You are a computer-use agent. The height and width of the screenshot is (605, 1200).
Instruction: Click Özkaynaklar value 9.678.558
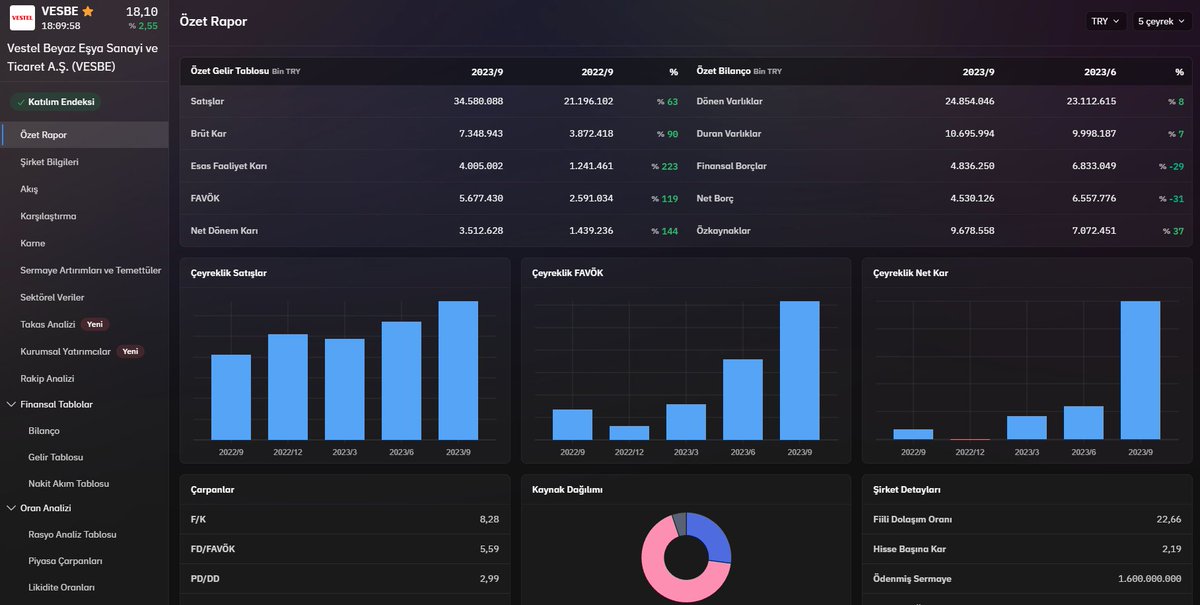(972, 231)
